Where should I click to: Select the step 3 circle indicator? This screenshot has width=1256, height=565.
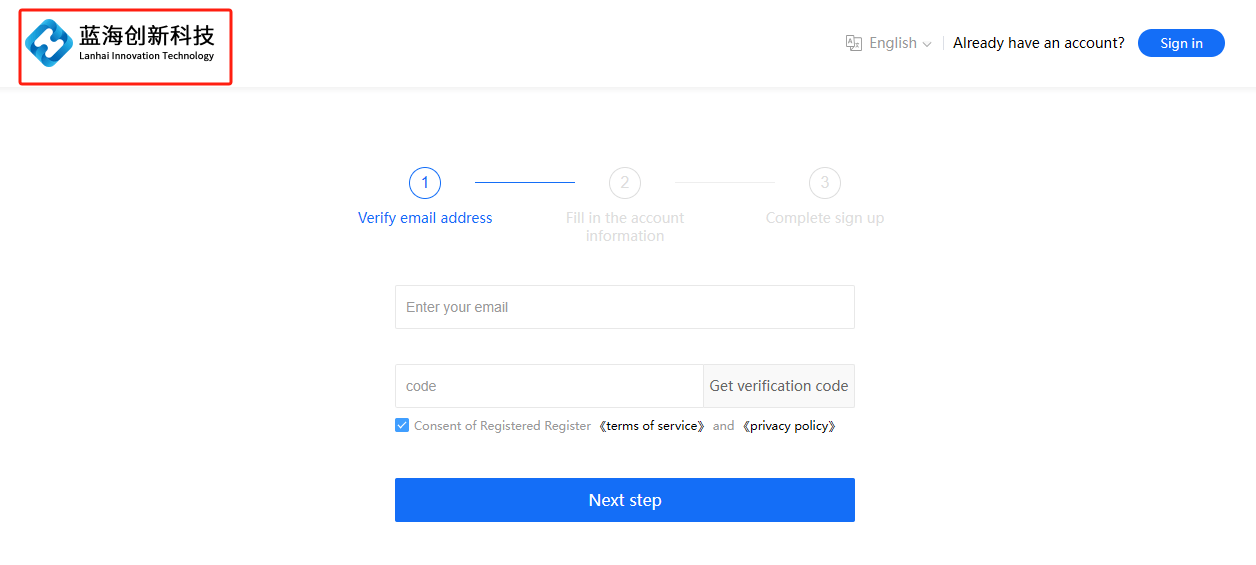pos(825,183)
